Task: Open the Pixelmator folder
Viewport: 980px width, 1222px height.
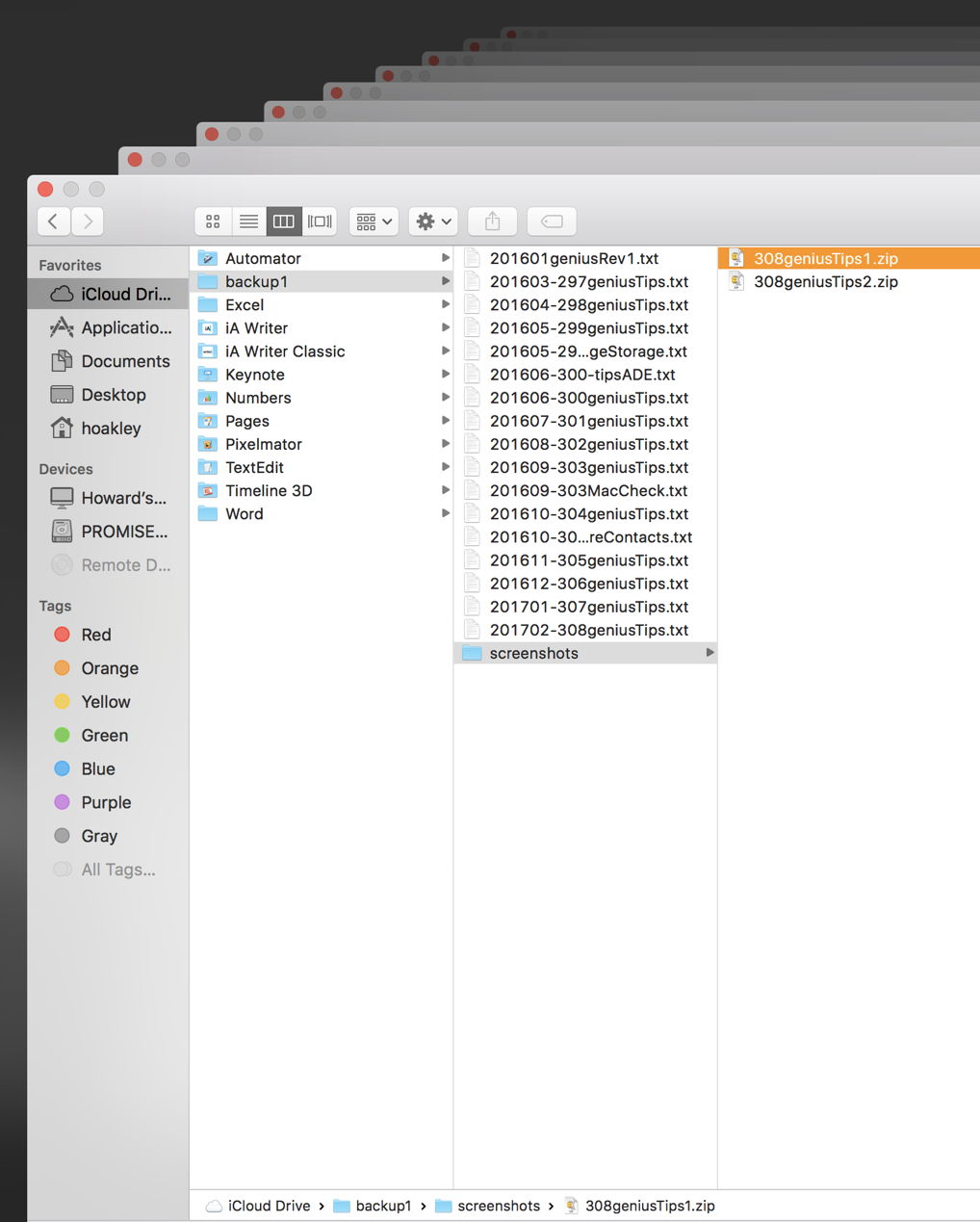Action: (263, 444)
